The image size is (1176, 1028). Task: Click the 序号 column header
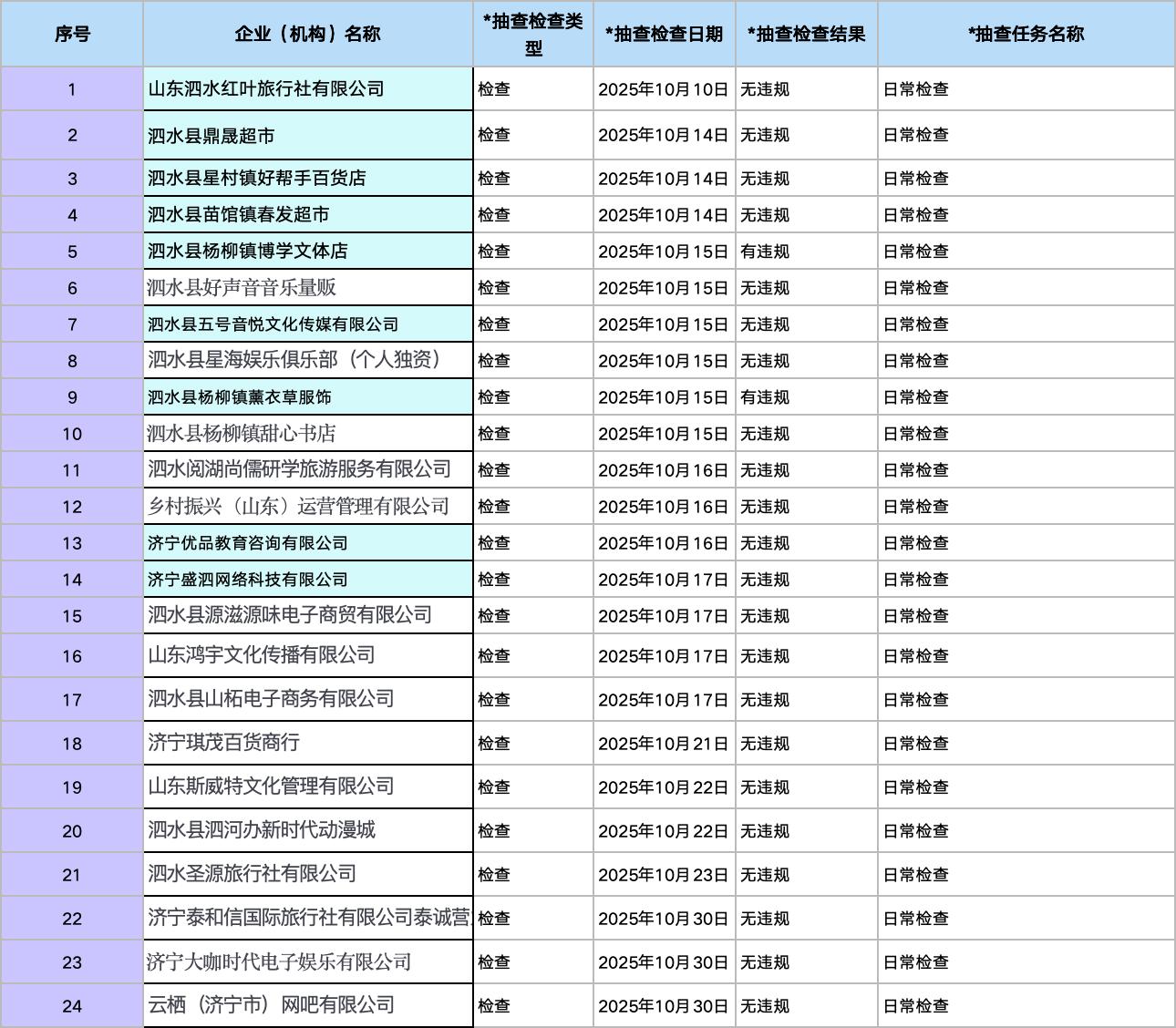72,34
